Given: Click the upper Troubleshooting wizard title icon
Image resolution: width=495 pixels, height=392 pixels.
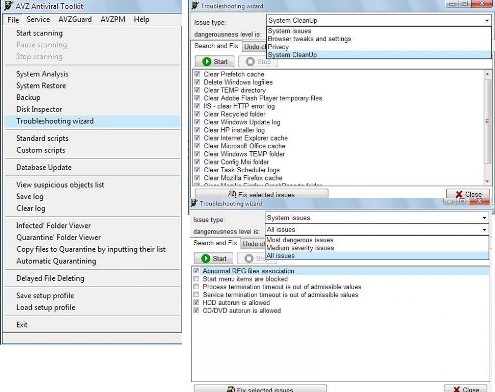Looking at the screenshot, I should point(195,5).
